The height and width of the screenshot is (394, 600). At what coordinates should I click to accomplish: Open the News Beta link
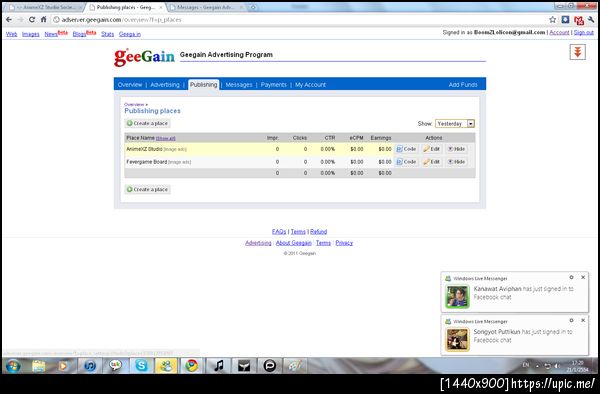point(56,34)
